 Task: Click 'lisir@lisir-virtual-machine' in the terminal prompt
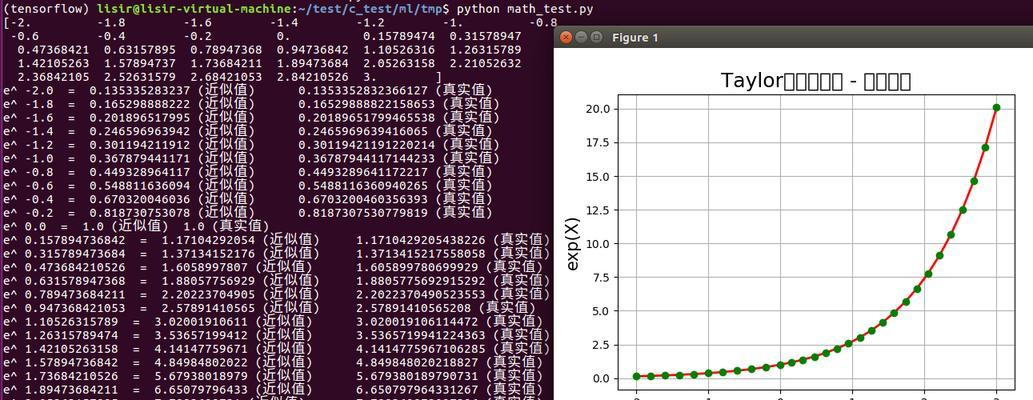click(x=194, y=9)
